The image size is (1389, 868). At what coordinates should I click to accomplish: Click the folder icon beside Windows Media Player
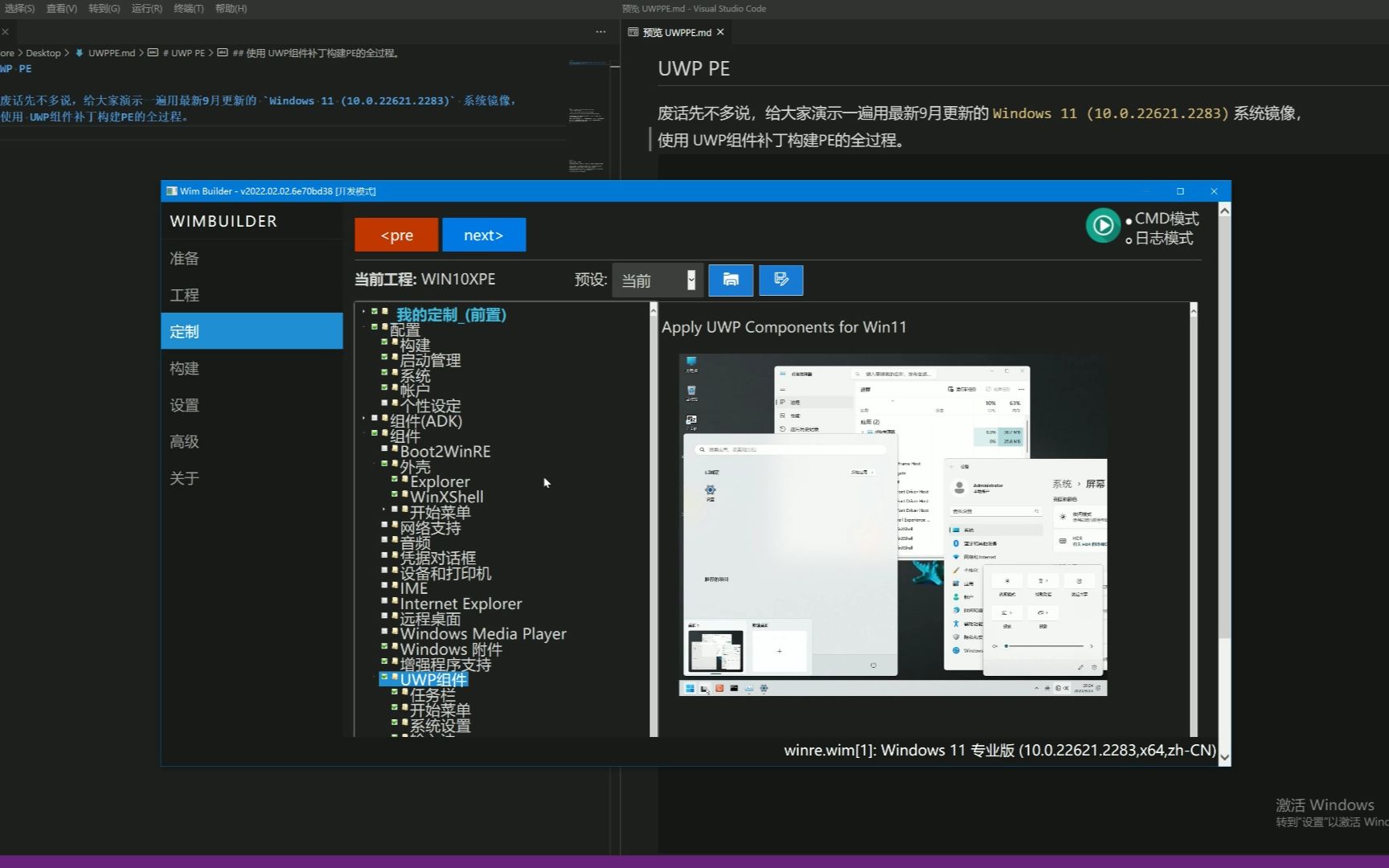[395, 631]
